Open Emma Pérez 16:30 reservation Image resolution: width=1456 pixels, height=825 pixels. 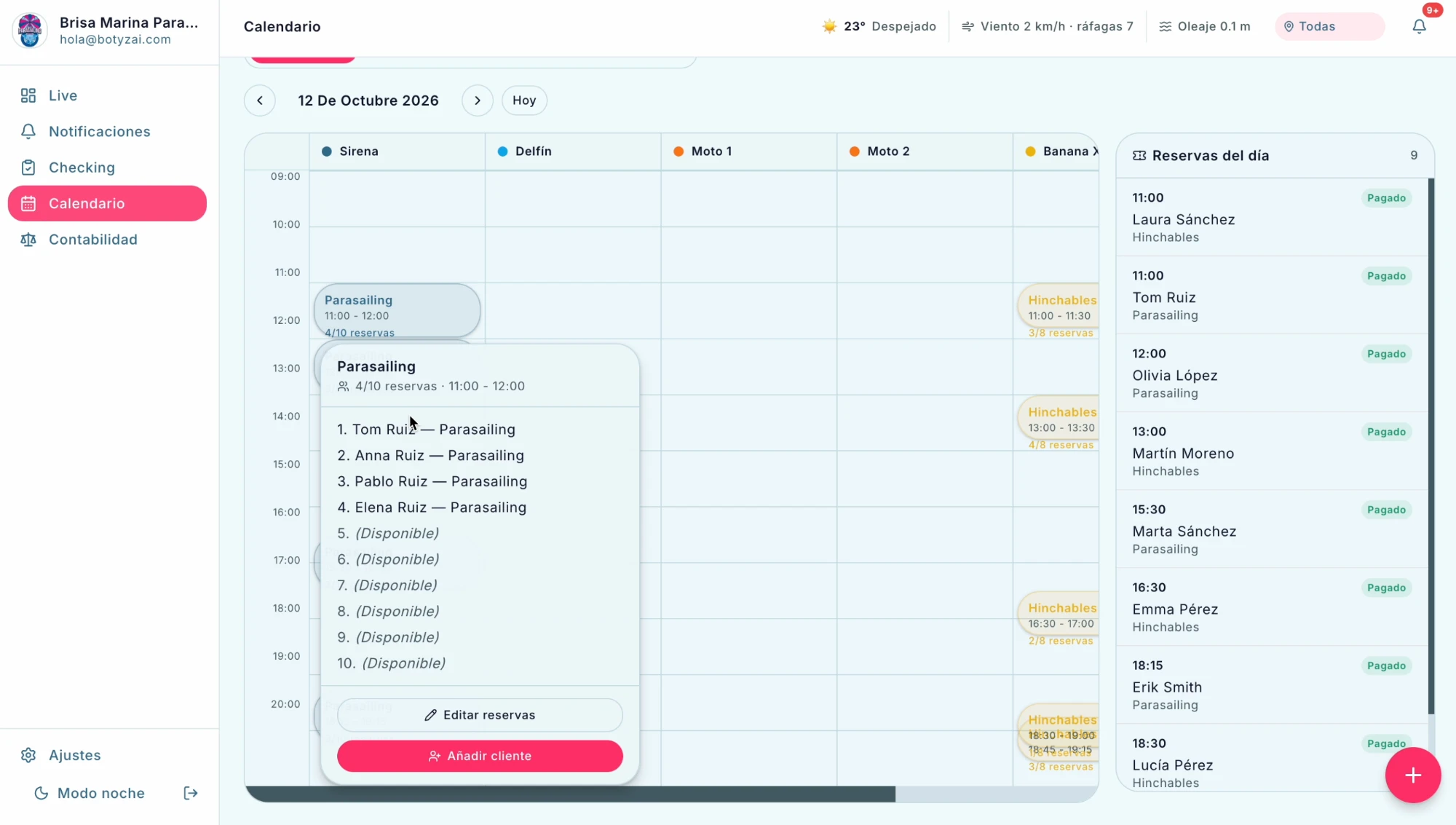pyautogui.click(x=1272, y=607)
